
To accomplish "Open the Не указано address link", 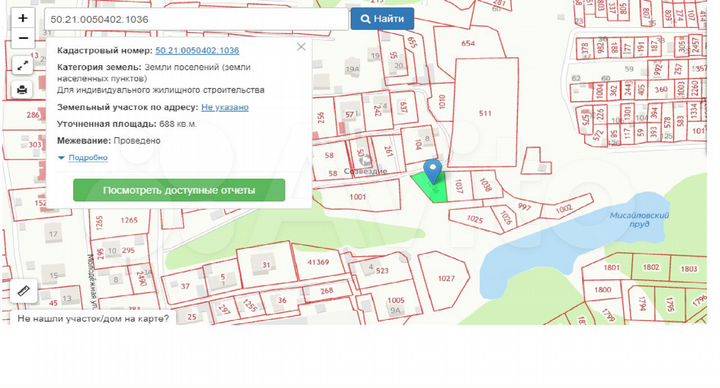I will coord(225,107).
